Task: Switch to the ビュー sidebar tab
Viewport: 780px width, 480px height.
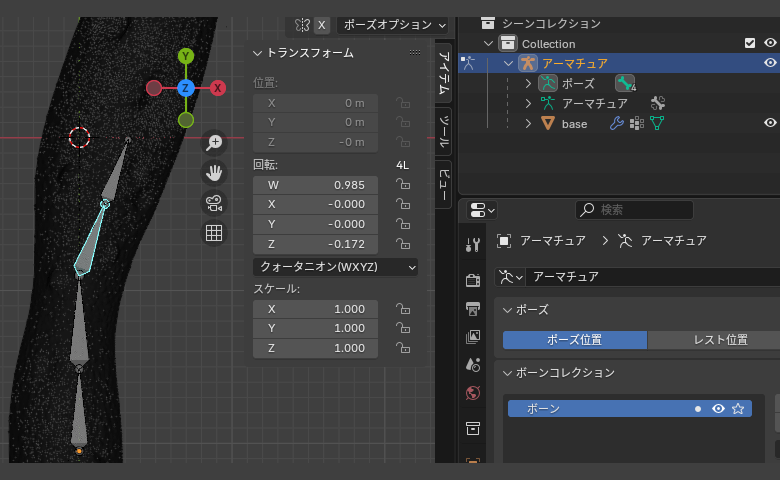Action: click(445, 184)
